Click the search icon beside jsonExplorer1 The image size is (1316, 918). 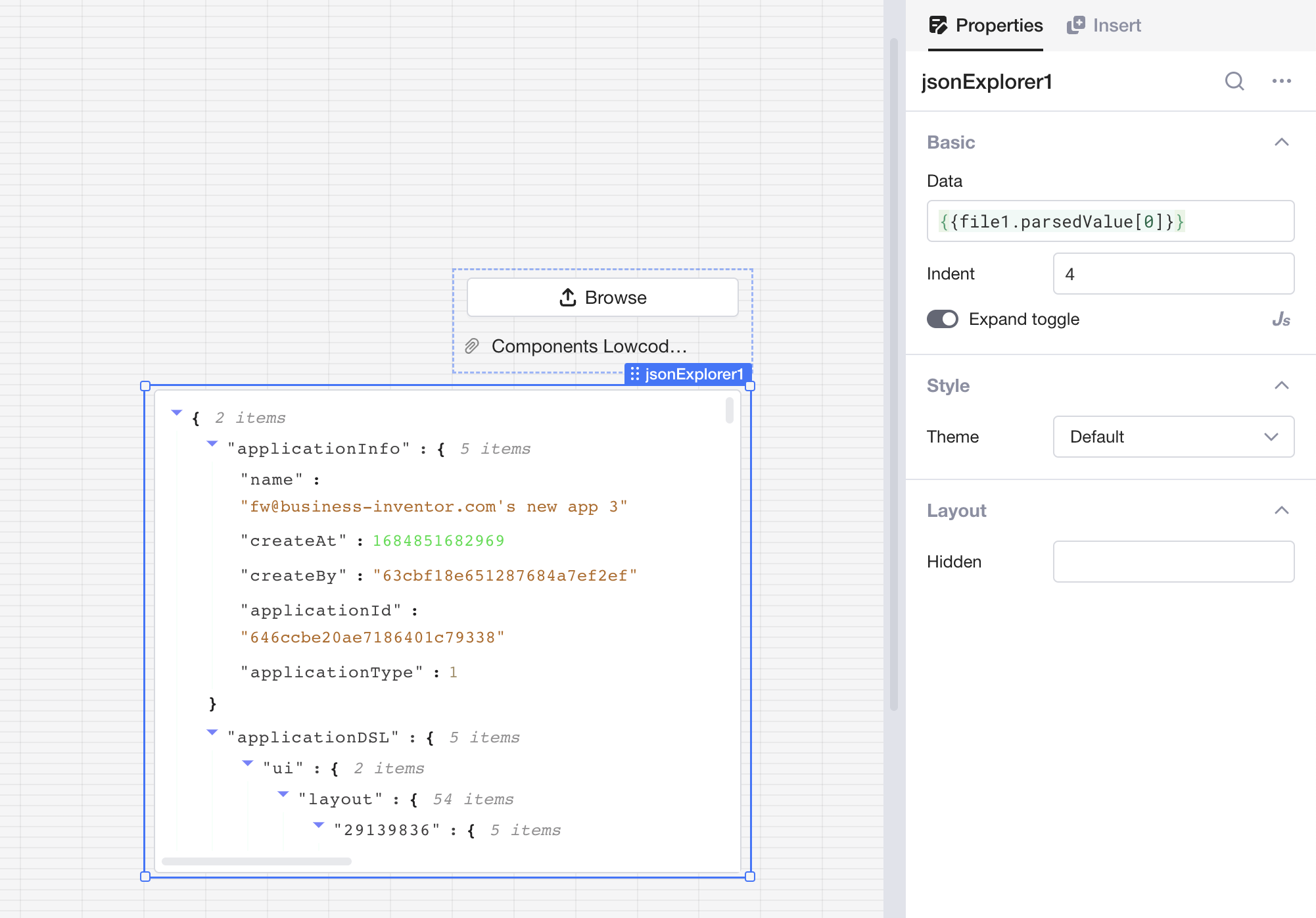pos(1234,81)
